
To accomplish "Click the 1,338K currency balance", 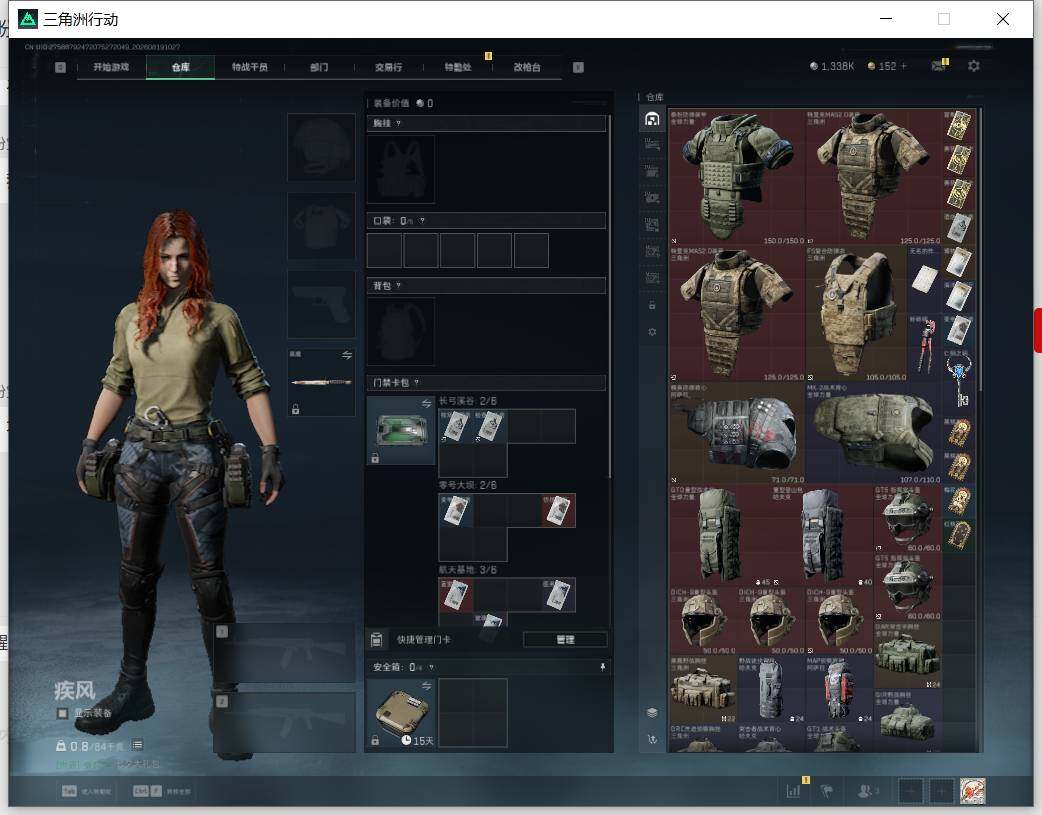I will (x=831, y=66).
